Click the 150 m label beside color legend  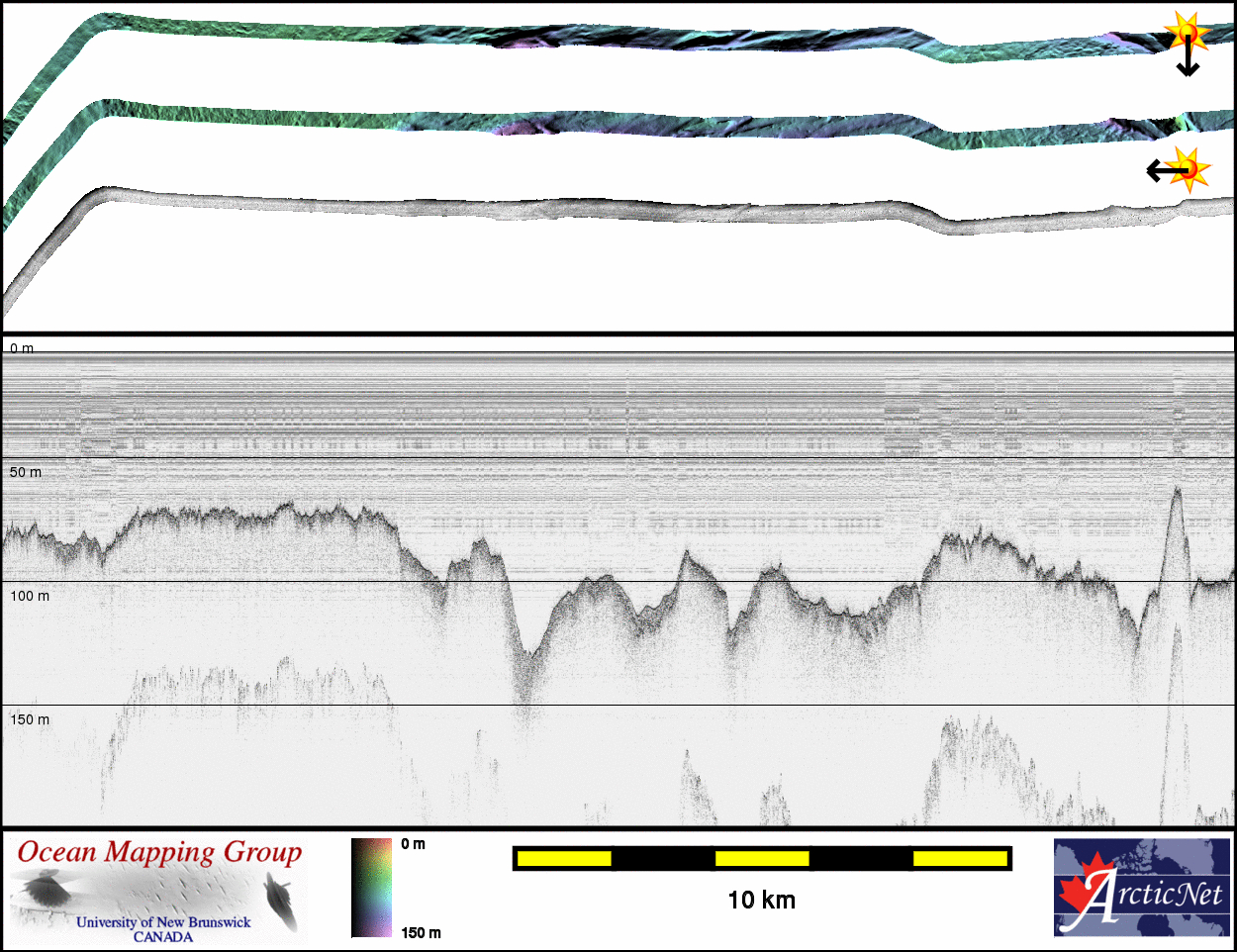point(421,932)
